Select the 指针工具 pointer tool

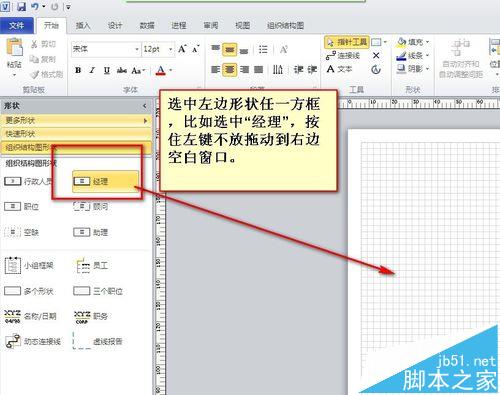tap(347, 42)
